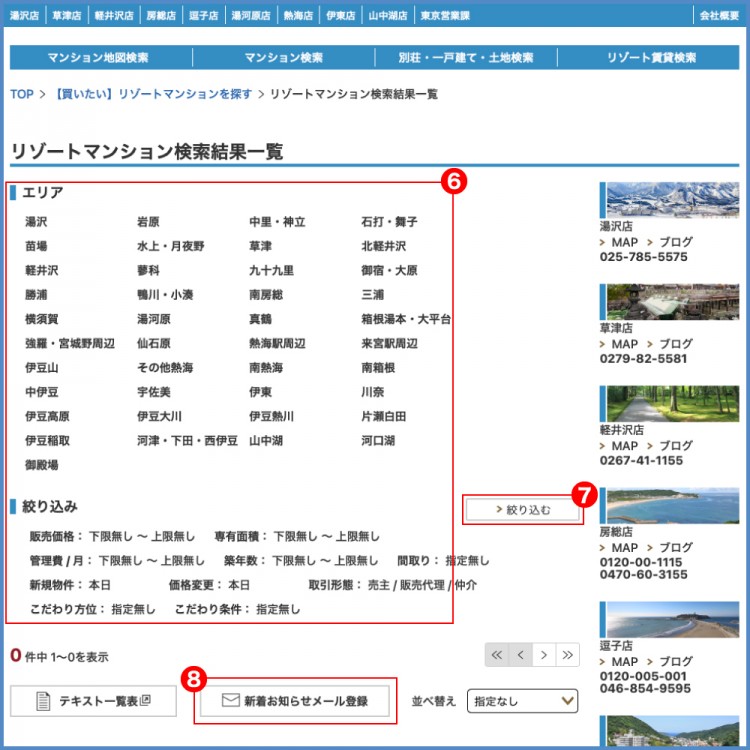Image resolution: width=750 pixels, height=750 pixels.
Task: Choose the 河津・下田・西伊豆 area
Action: tap(187, 440)
